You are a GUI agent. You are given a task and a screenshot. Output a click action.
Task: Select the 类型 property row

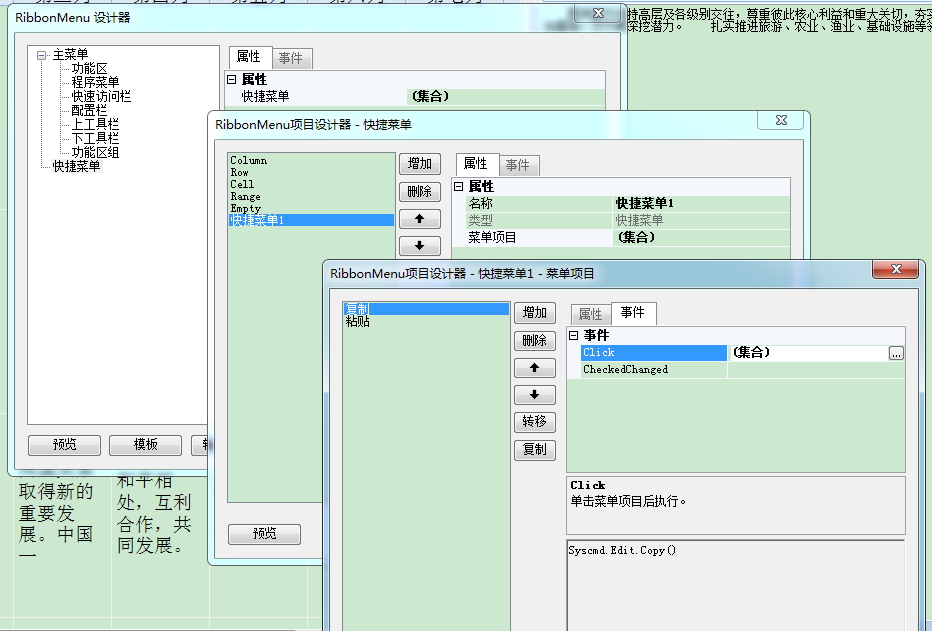click(x=628, y=220)
